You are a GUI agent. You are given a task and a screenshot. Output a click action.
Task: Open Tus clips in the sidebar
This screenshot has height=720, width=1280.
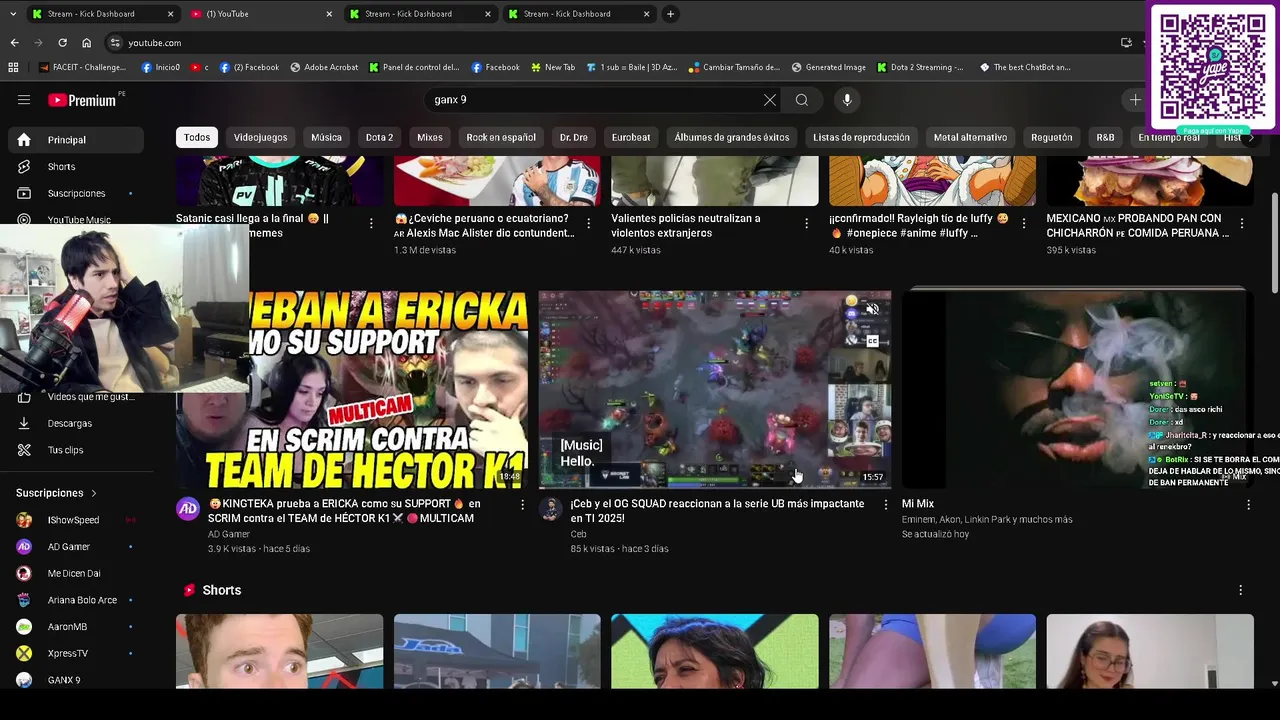click(x=65, y=450)
